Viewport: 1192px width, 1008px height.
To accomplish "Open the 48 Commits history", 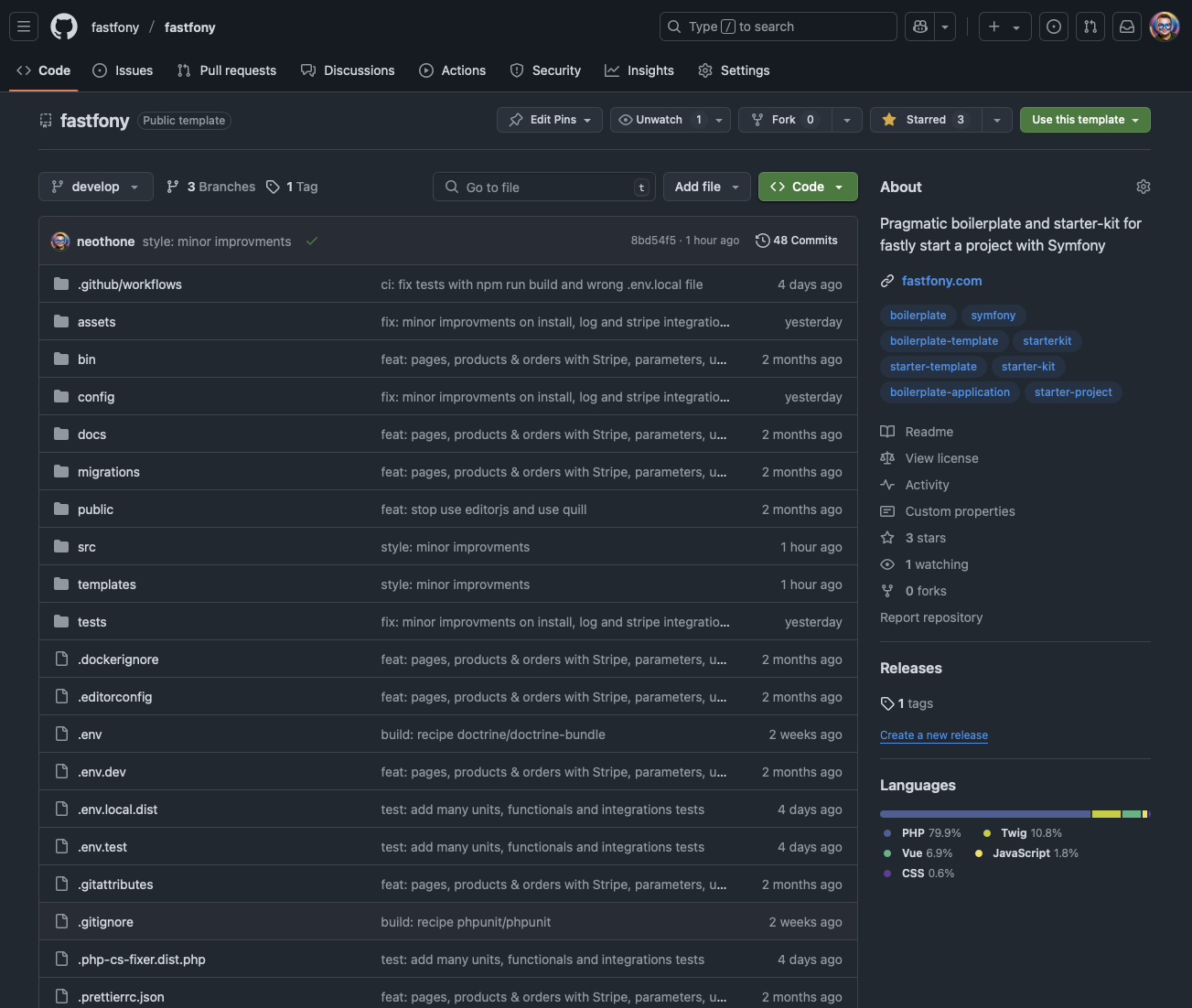I will pyautogui.click(x=797, y=241).
